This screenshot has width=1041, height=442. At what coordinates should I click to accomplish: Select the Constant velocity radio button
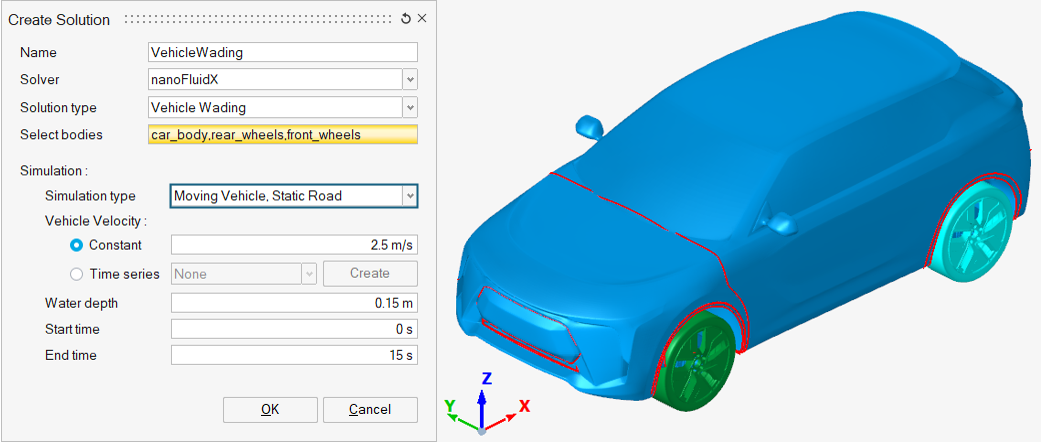(76, 245)
